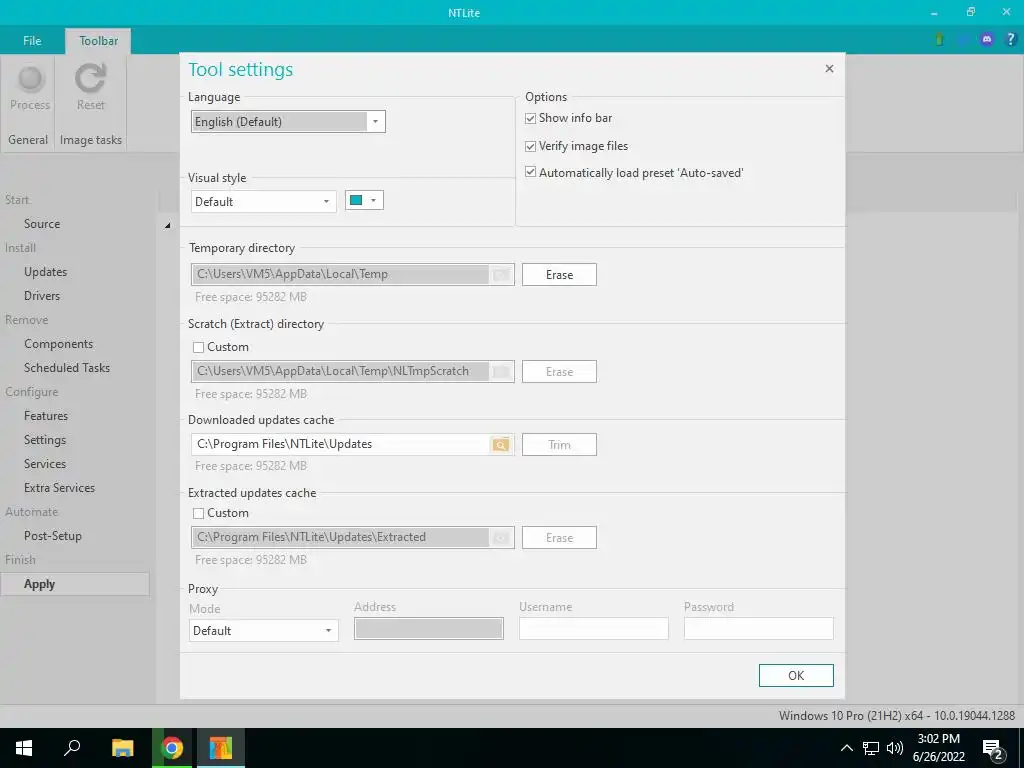Show hidden system tray icons

pyautogui.click(x=846, y=748)
